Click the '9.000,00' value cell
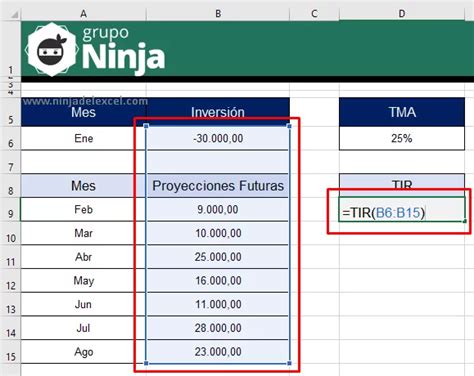The width and height of the screenshot is (474, 376). tap(218, 209)
